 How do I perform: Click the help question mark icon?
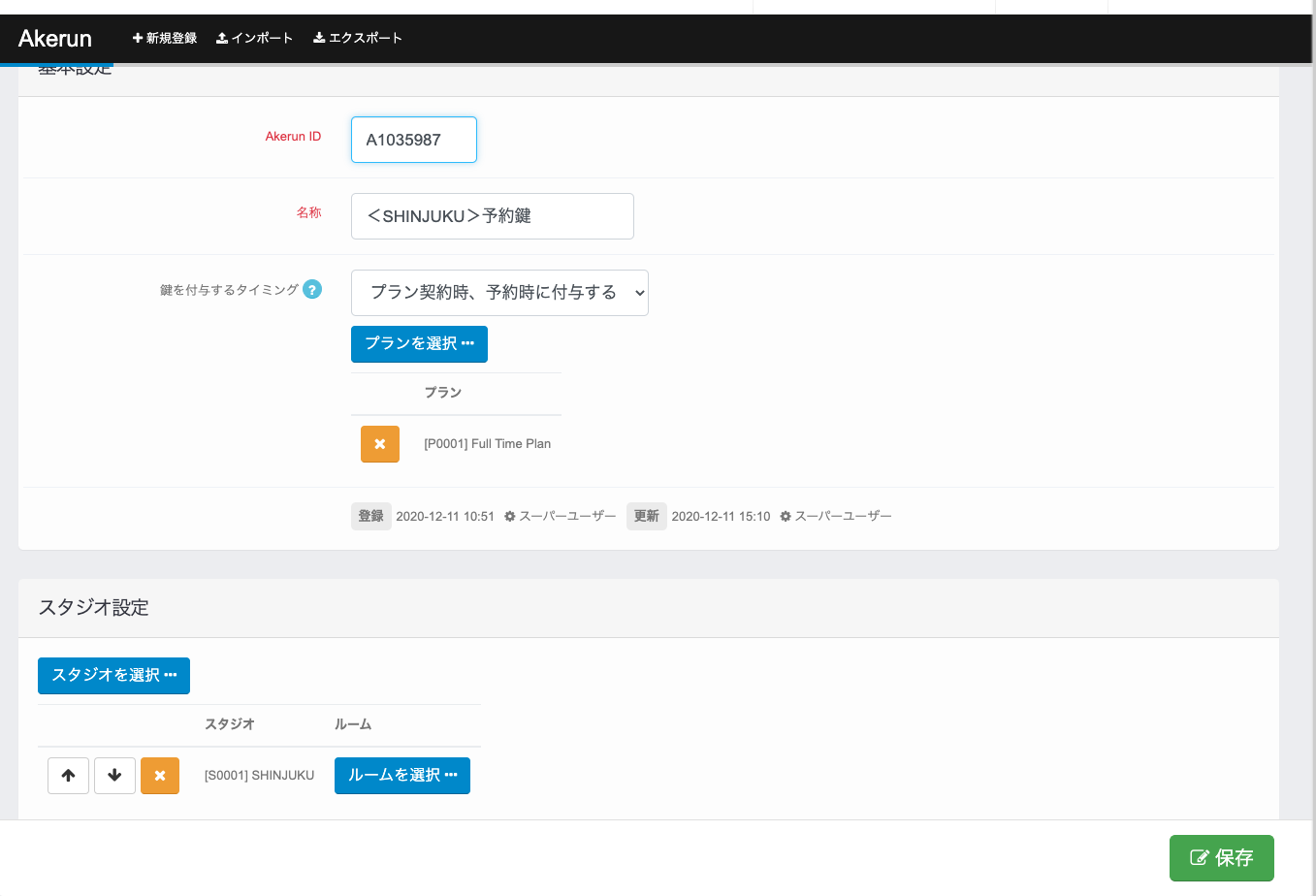312,289
